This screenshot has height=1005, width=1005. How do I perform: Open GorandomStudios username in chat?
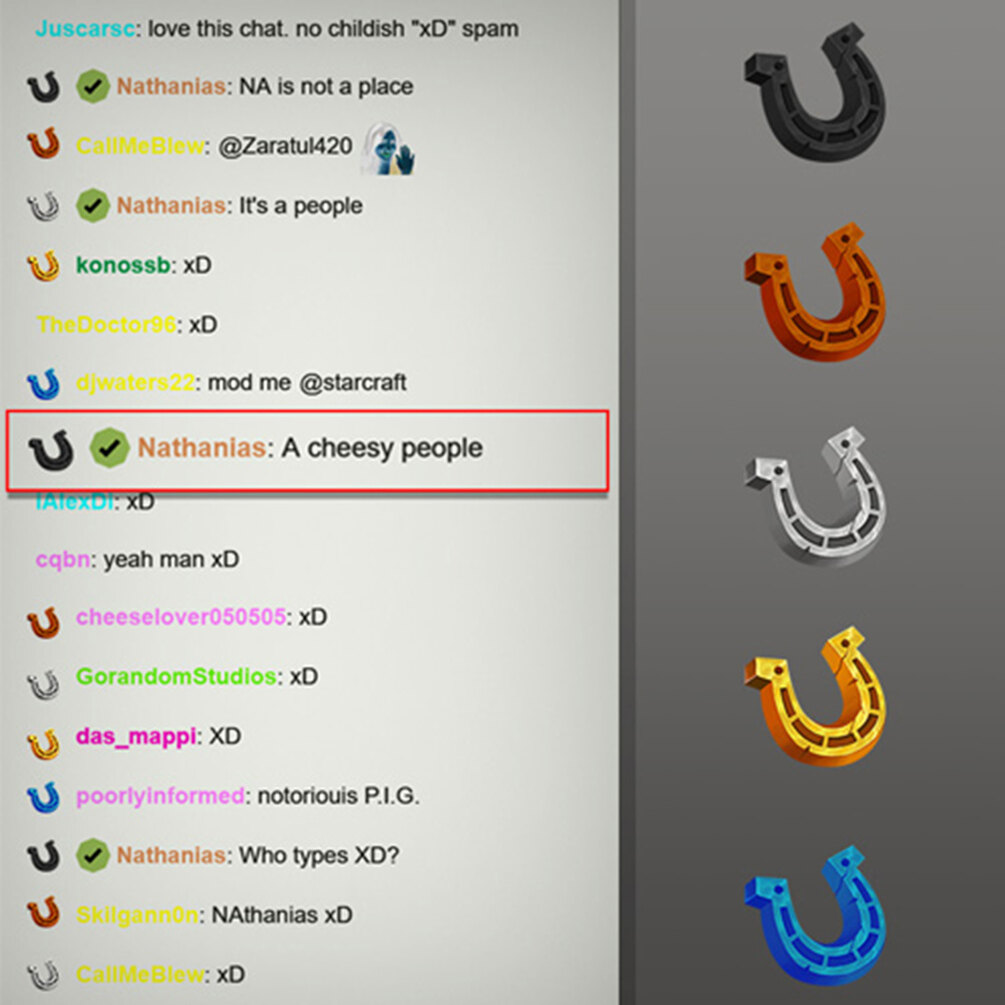(176, 677)
